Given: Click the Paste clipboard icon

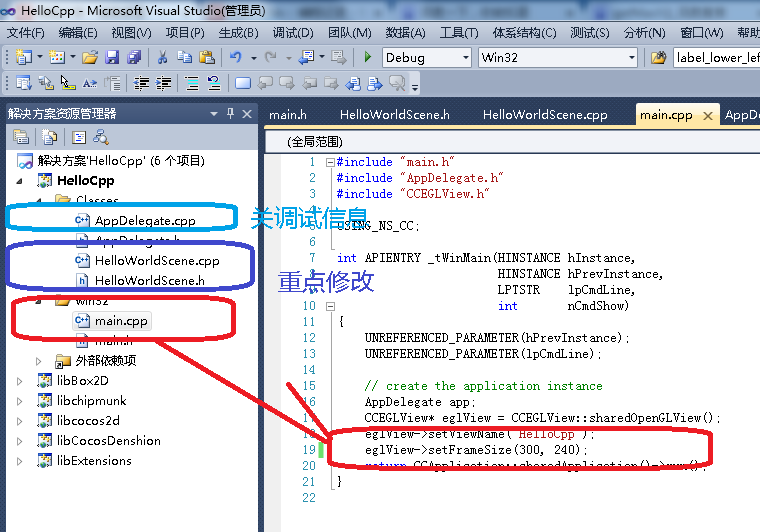Looking at the screenshot, I should [207, 57].
